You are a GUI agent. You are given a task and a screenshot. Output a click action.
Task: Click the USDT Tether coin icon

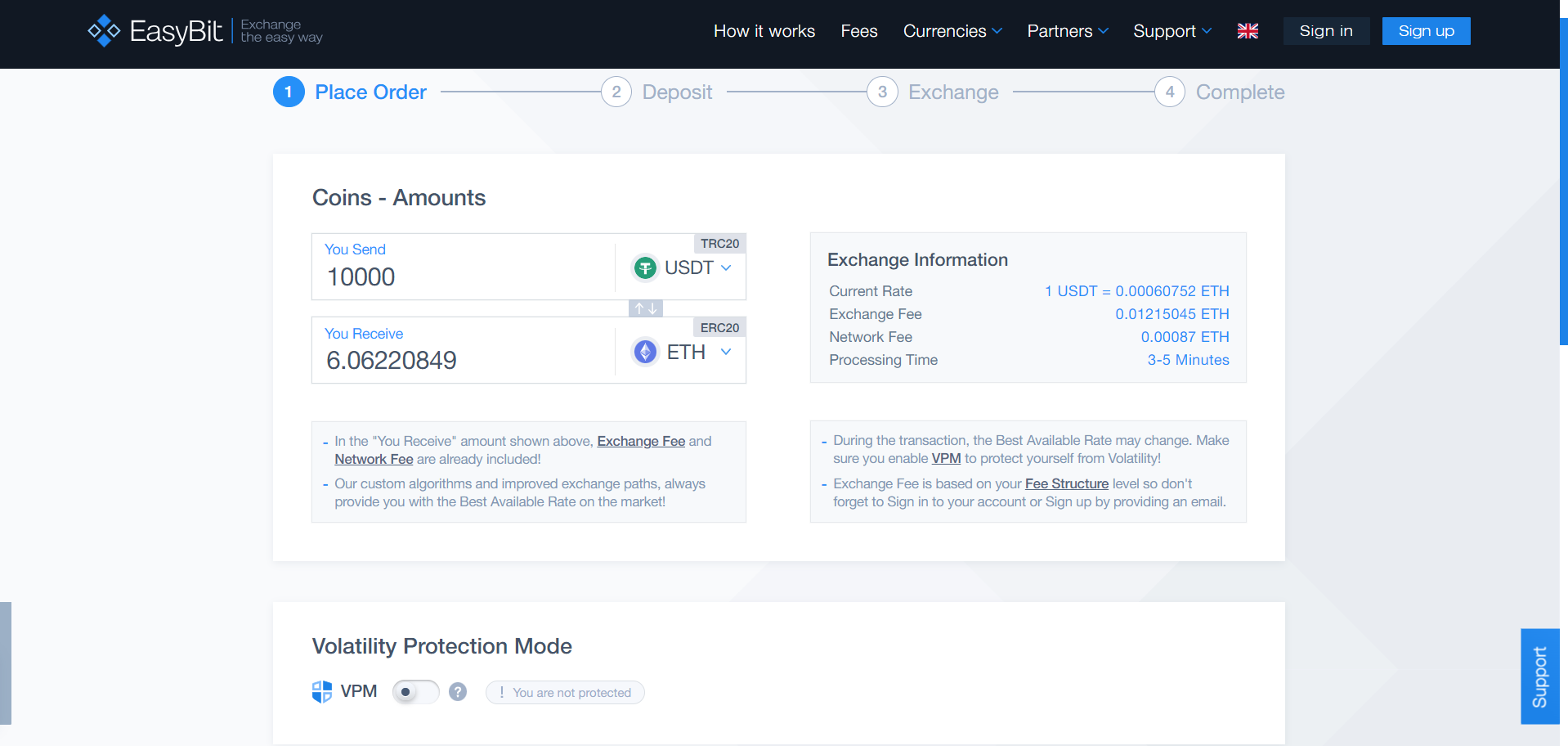pos(646,267)
